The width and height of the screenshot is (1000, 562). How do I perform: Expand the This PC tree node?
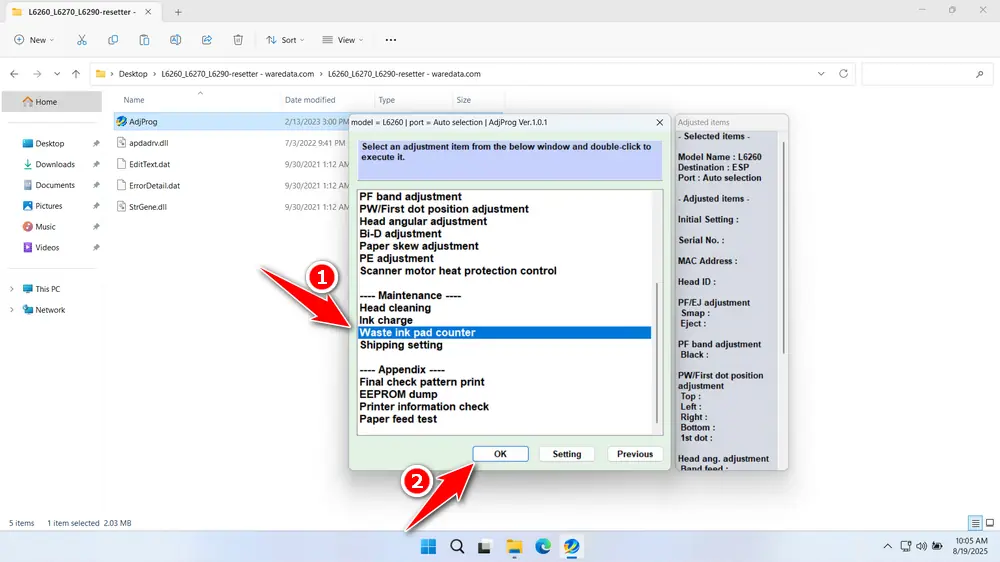tap(11, 289)
